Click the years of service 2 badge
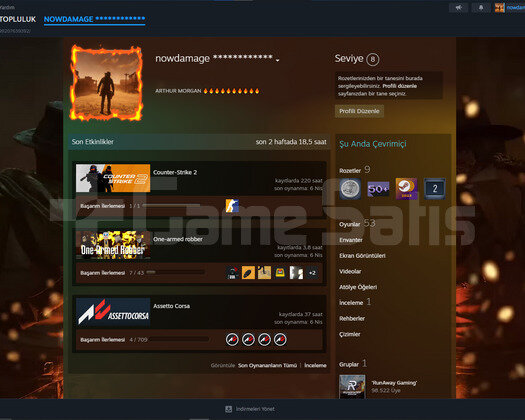This screenshot has height=420, width=525. [x=434, y=189]
